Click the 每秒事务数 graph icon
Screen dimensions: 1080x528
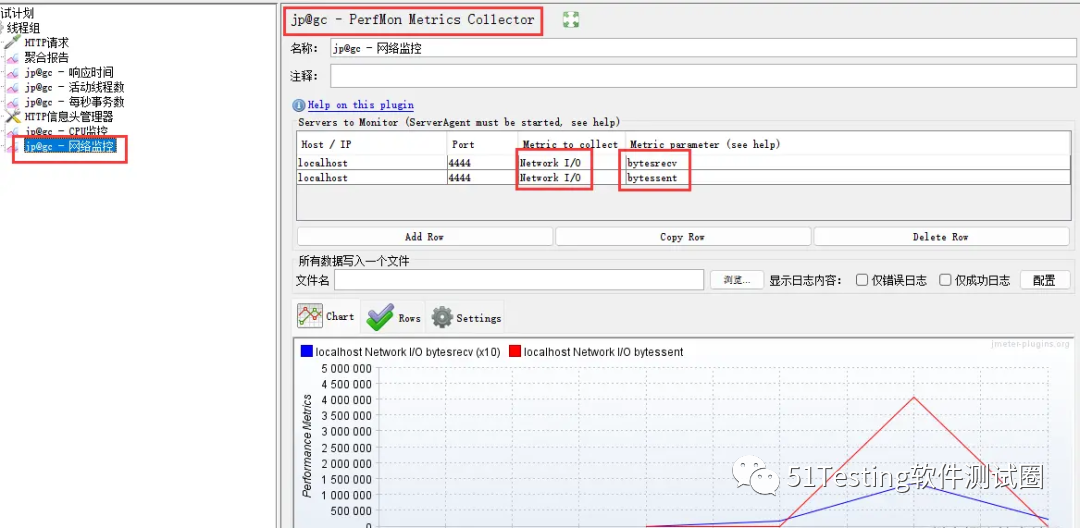(12, 102)
